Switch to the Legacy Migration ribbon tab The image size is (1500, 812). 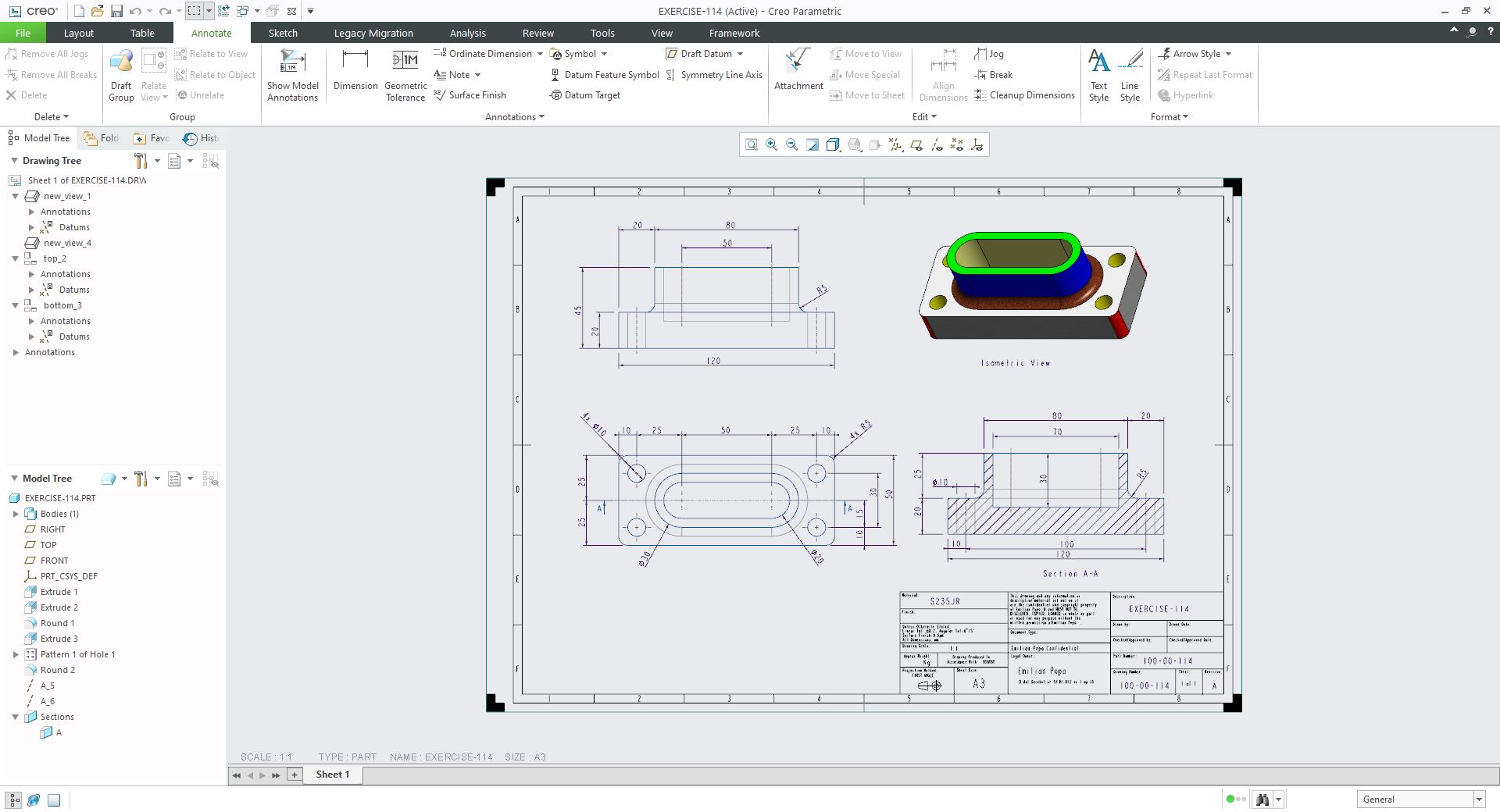click(373, 33)
